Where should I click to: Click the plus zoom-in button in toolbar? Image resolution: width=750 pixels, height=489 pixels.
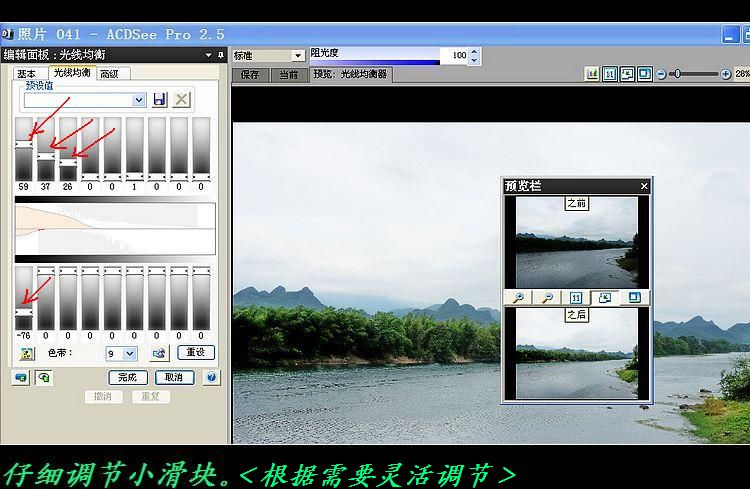coord(726,74)
